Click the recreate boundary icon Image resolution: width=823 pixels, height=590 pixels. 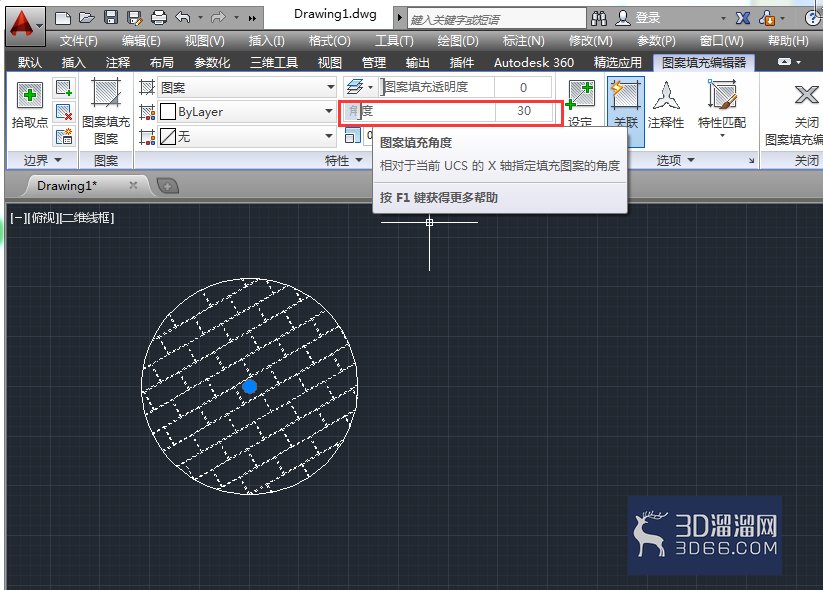coord(64,136)
